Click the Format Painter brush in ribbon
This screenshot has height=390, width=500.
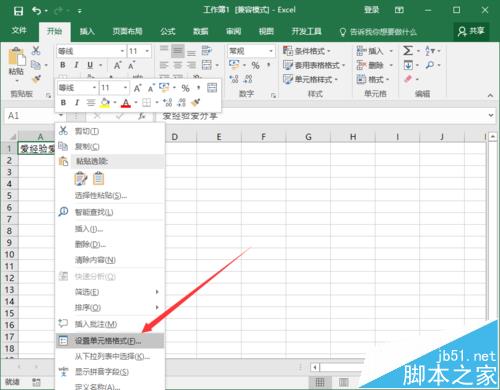36,79
